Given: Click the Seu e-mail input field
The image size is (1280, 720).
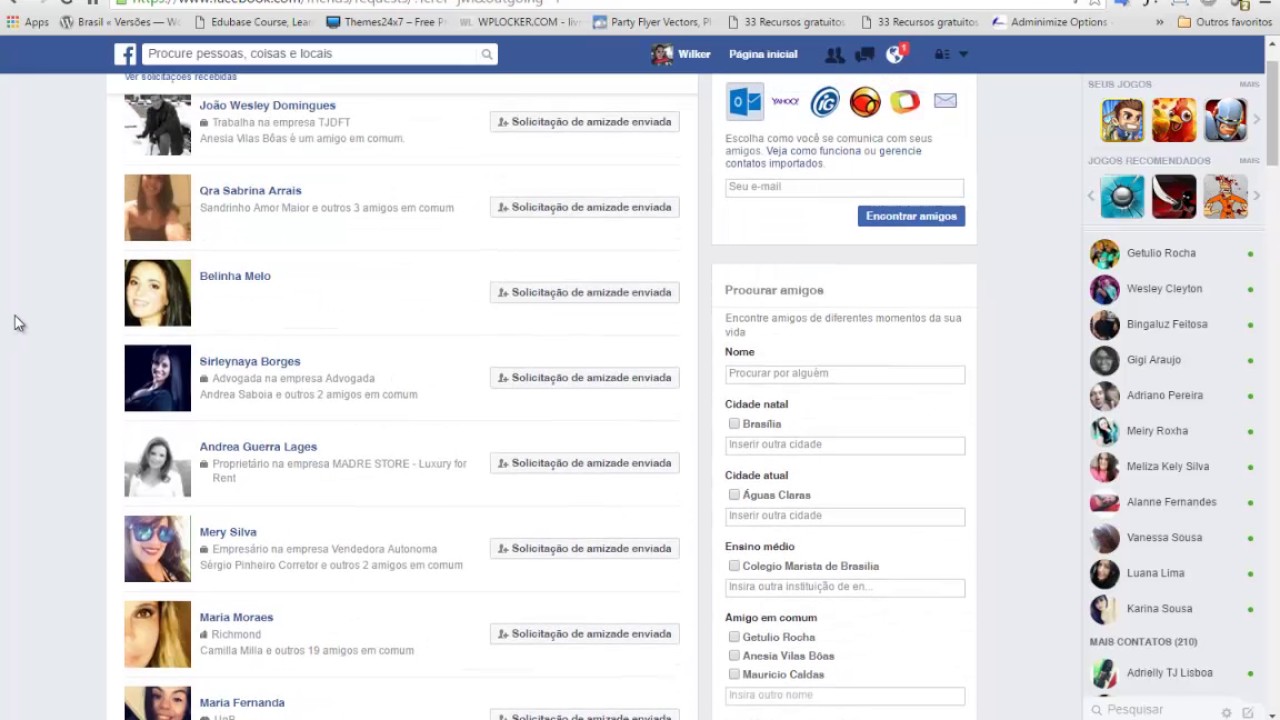Looking at the screenshot, I should pyautogui.click(x=845, y=187).
